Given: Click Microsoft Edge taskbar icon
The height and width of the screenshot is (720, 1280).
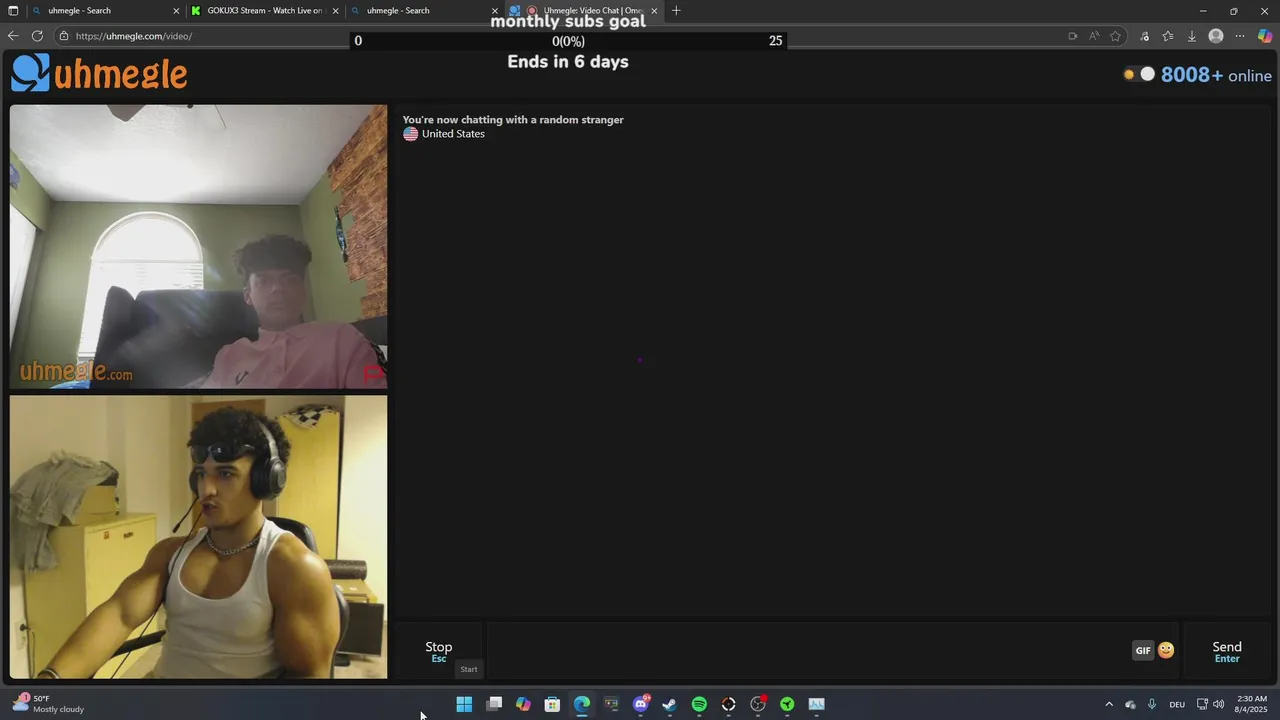Looking at the screenshot, I should point(582,704).
